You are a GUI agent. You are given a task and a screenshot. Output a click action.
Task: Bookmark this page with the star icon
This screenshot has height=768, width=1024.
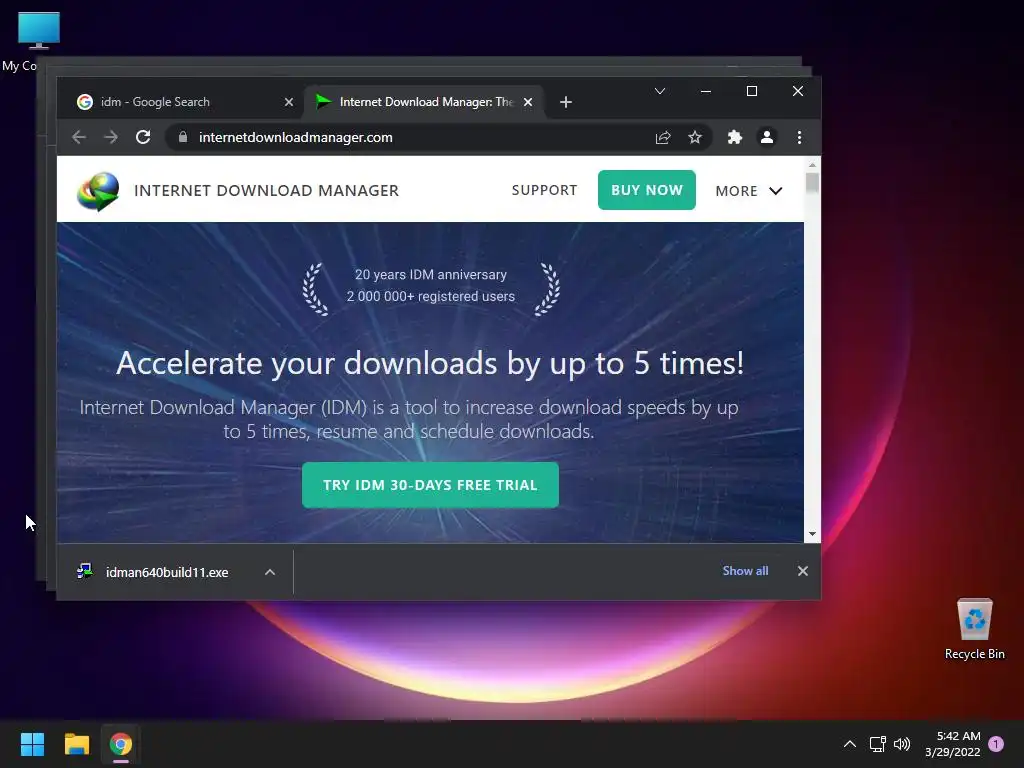695,137
